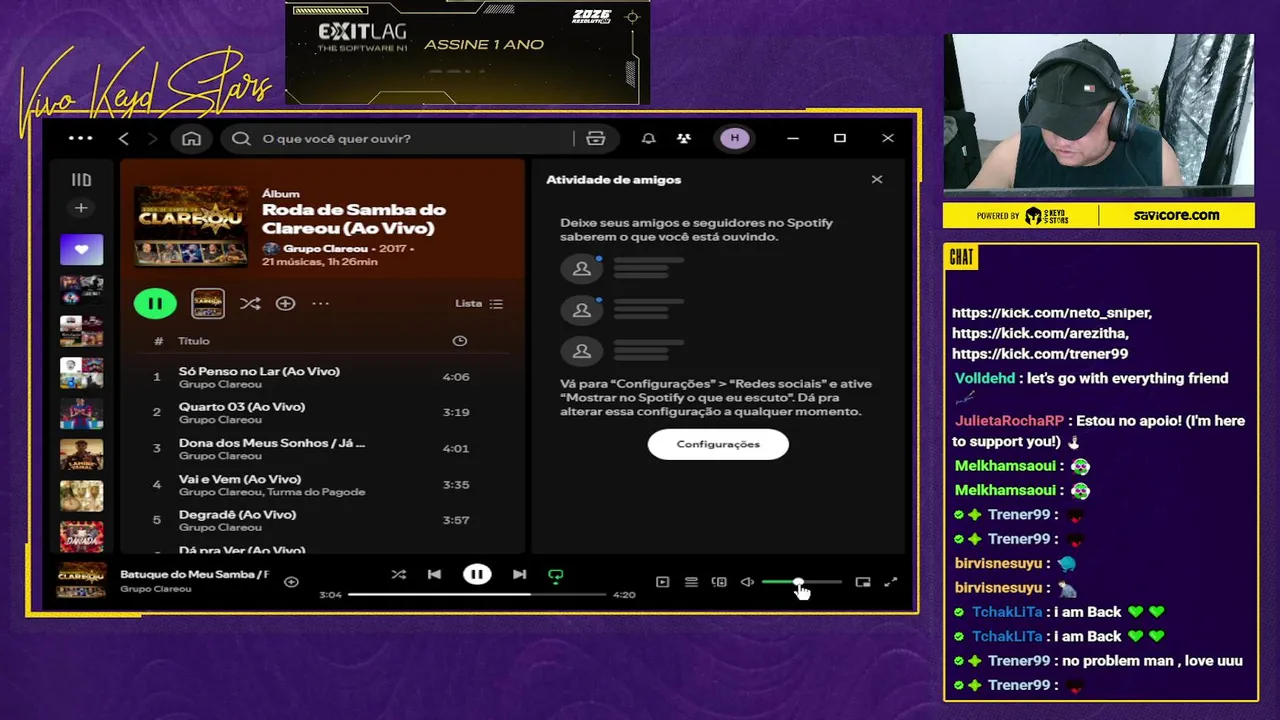Screen dimensions: 1280x720
Task: Toggle the Now Playing view
Action: pos(662,582)
